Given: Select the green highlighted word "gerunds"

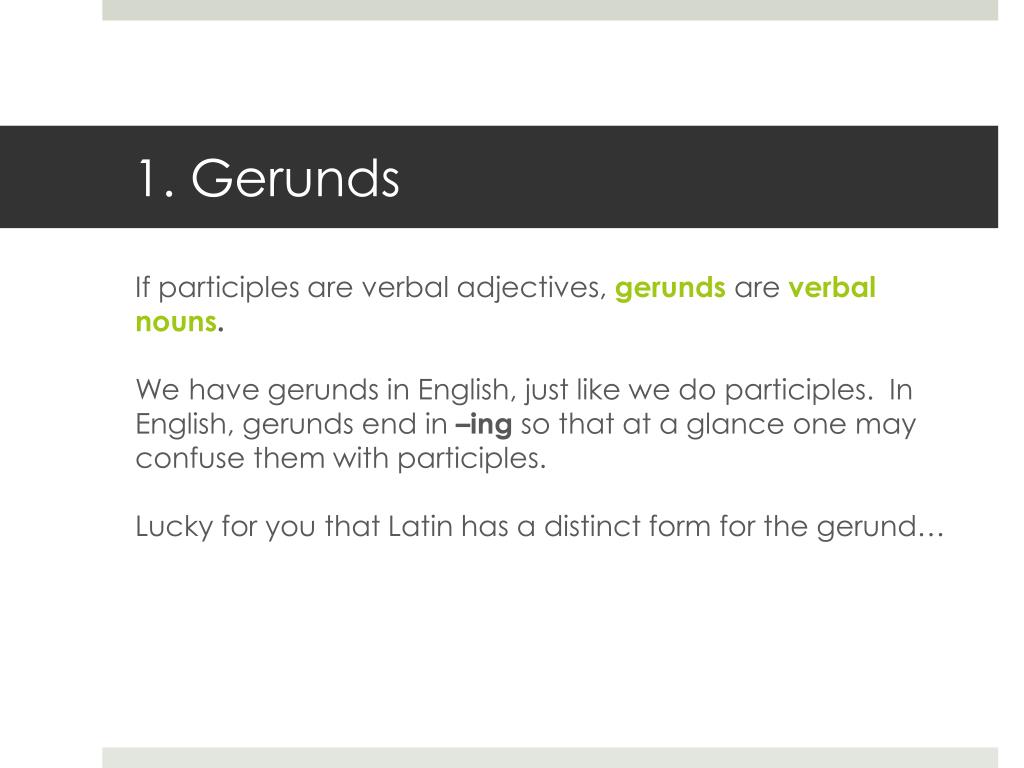Looking at the screenshot, I should pos(670,288).
